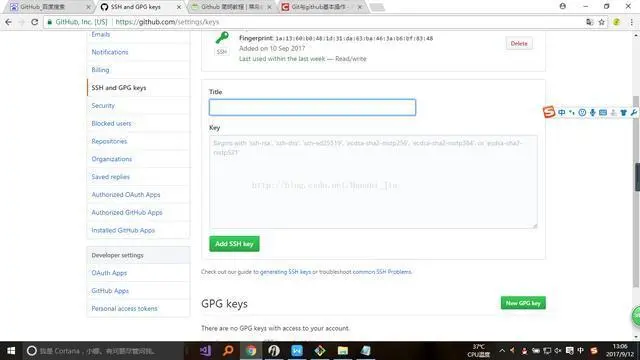640x360 pixels.
Task: Open Saved replies settings
Action: [111, 177]
